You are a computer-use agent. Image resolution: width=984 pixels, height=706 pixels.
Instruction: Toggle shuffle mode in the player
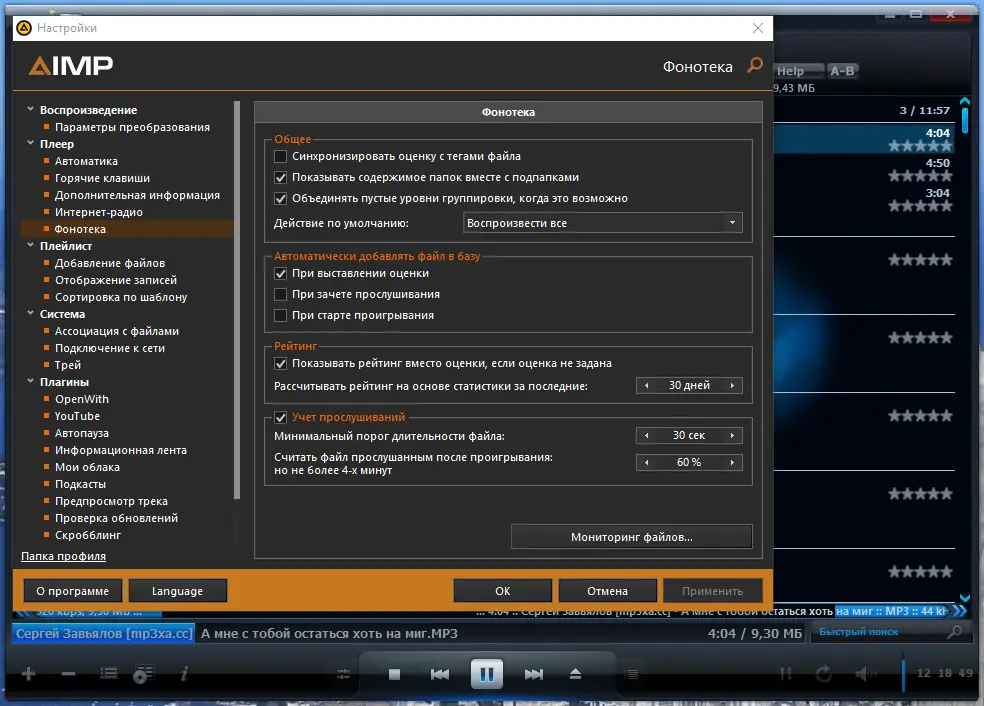pyautogui.click(x=786, y=674)
